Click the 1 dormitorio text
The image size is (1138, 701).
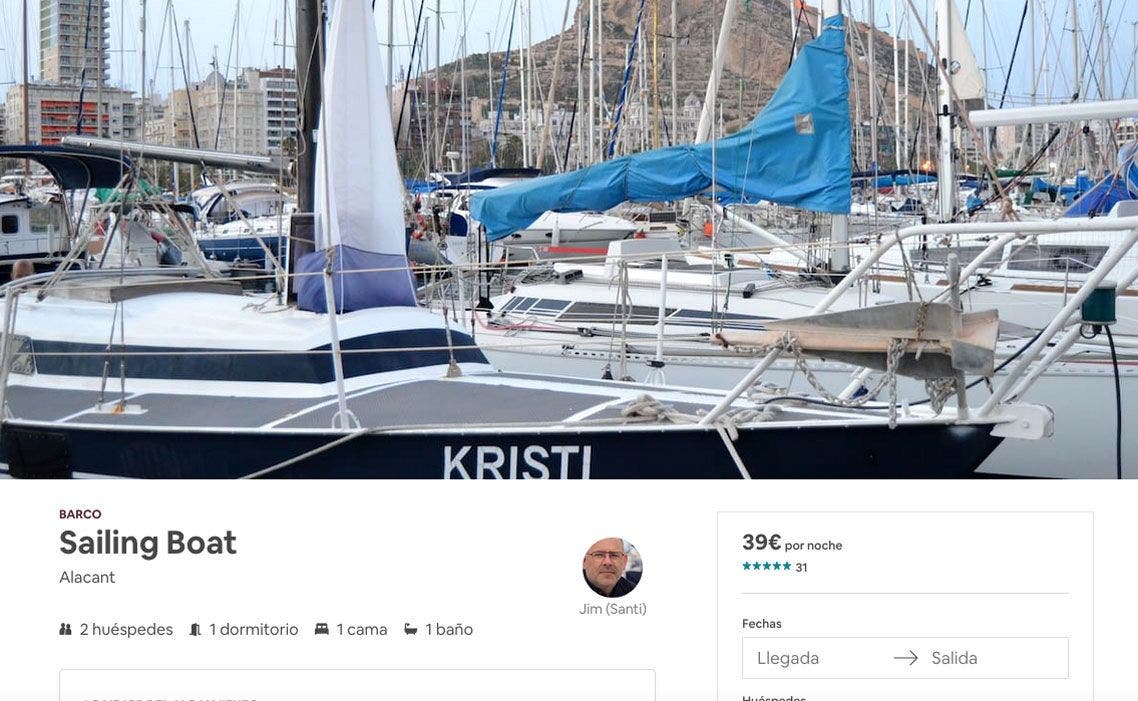(253, 629)
